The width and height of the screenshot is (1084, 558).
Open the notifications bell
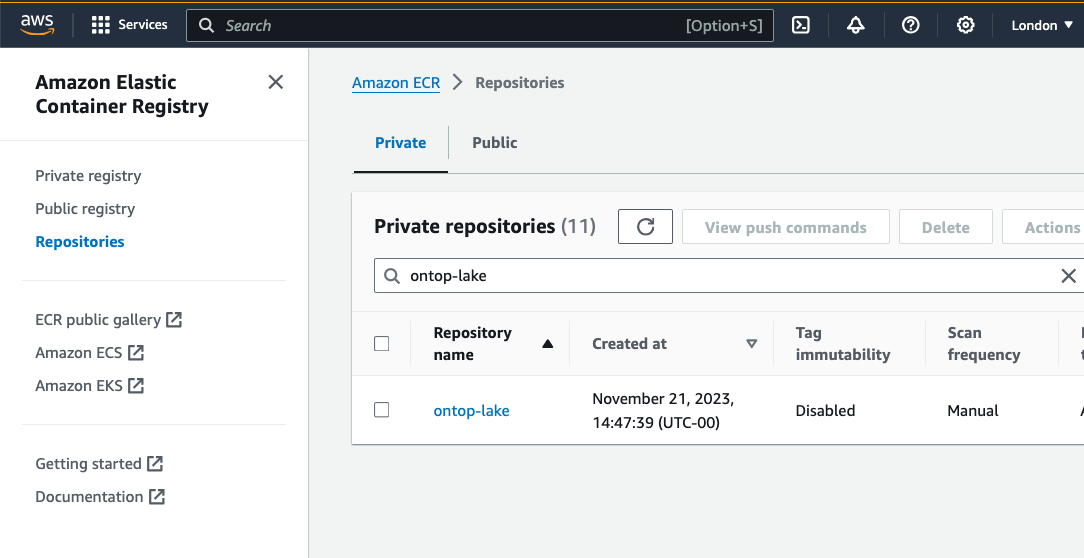click(x=856, y=26)
